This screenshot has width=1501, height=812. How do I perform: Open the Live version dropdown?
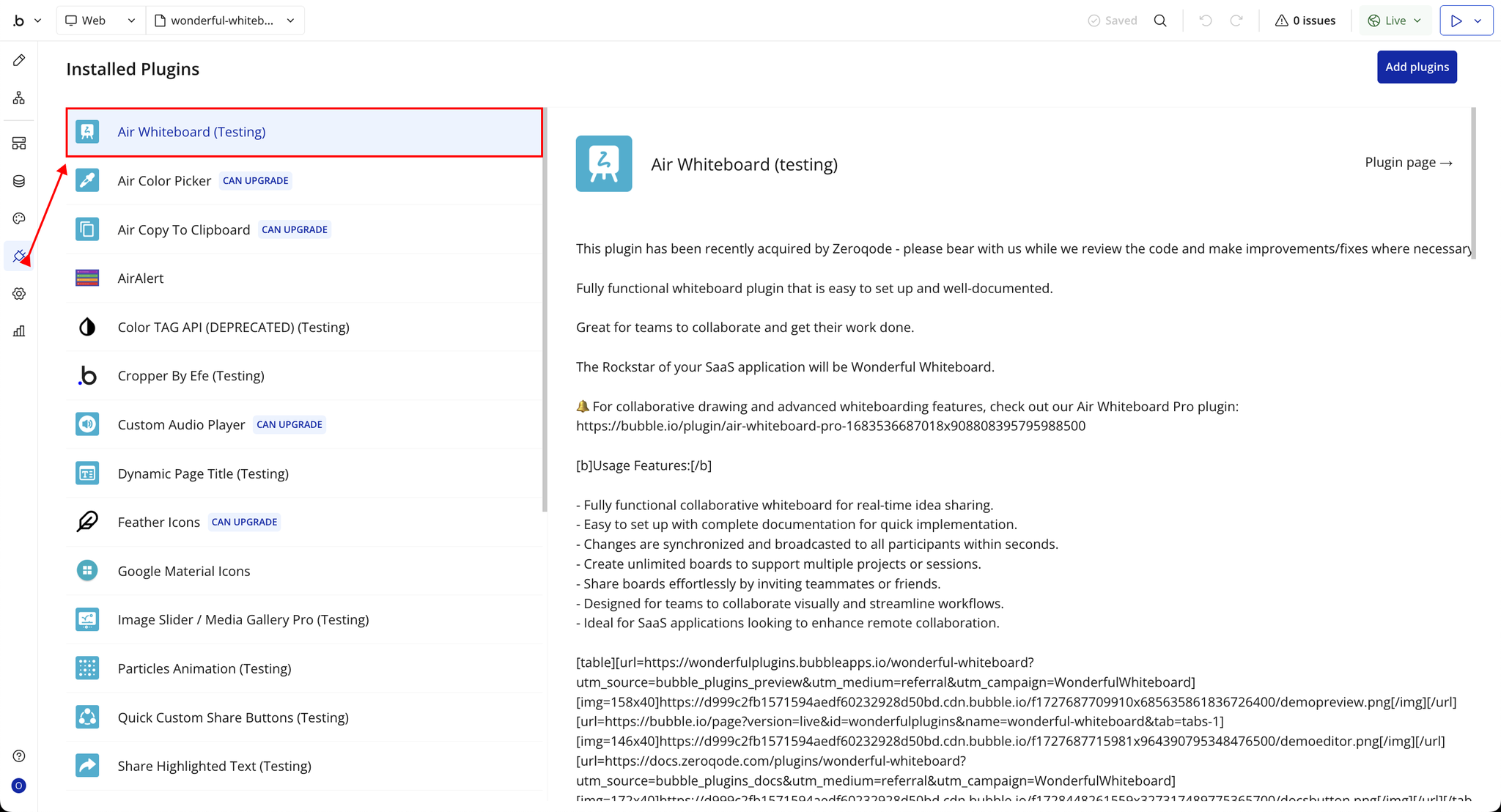coord(1395,21)
